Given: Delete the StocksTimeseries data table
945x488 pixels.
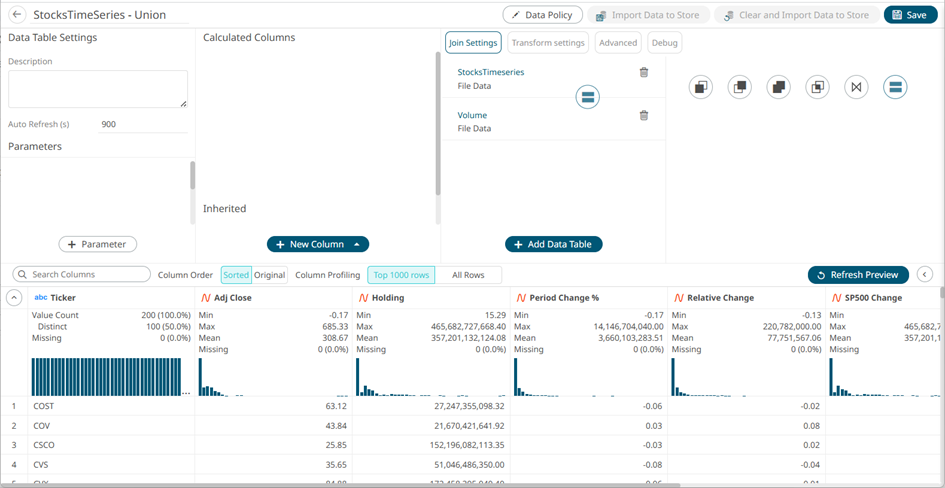Looking at the screenshot, I should 644,72.
